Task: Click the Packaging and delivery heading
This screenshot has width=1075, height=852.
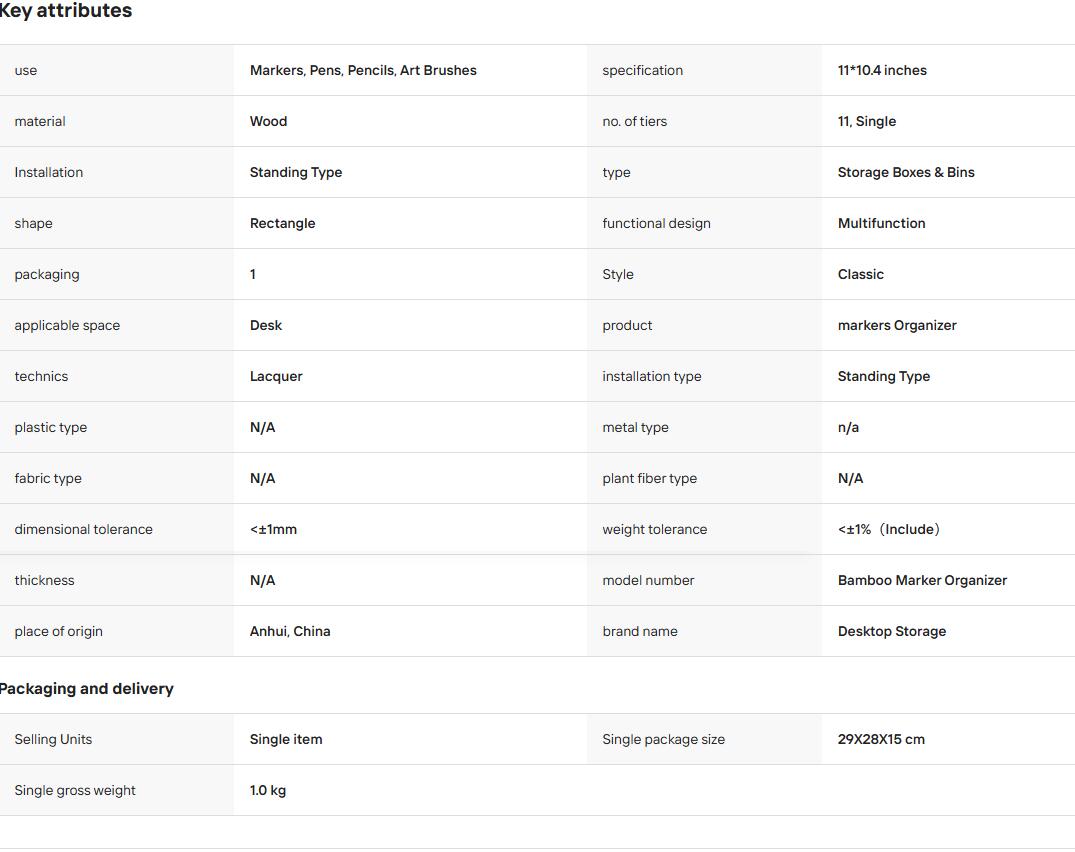Action: click(86, 689)
